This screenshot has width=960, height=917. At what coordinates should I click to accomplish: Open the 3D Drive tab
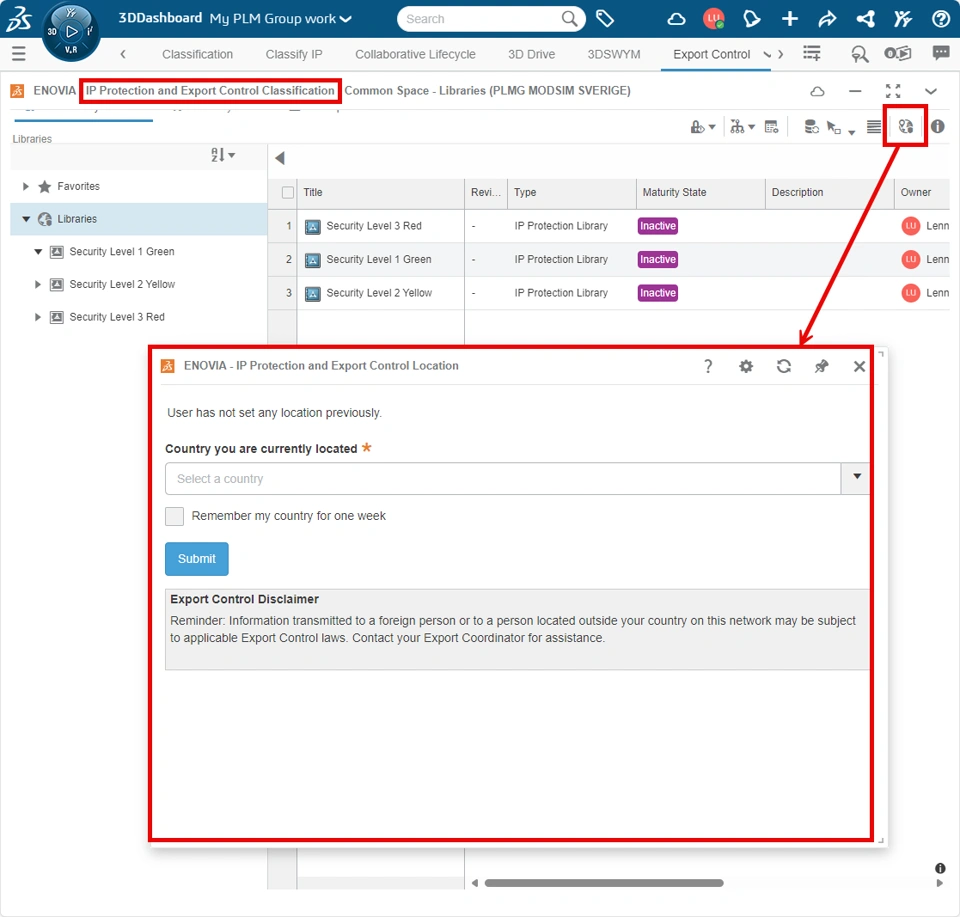point(531,54)
